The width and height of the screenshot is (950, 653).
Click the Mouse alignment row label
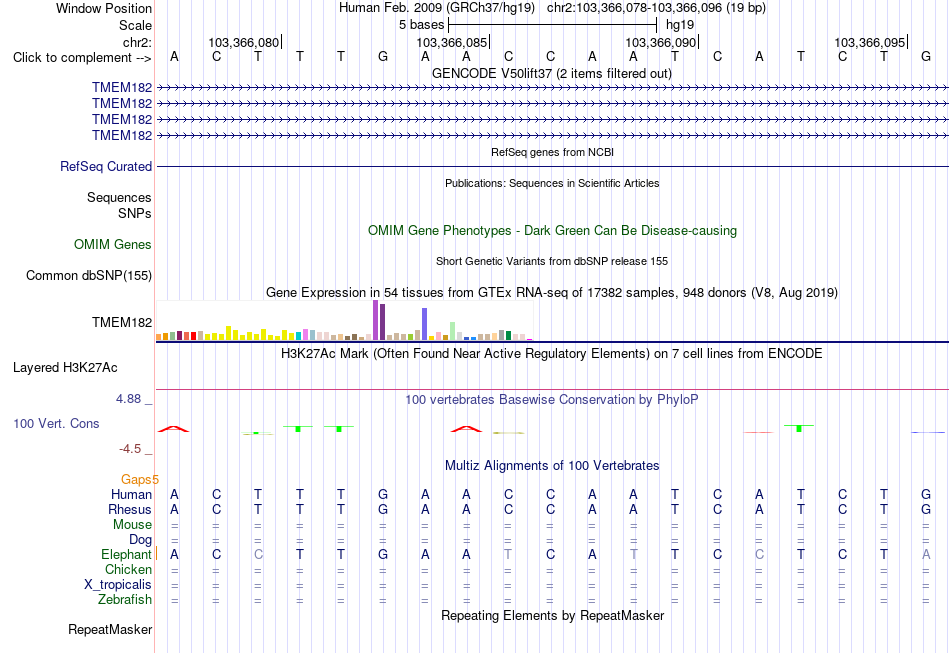pyautogui.click(x=132, y=525)
